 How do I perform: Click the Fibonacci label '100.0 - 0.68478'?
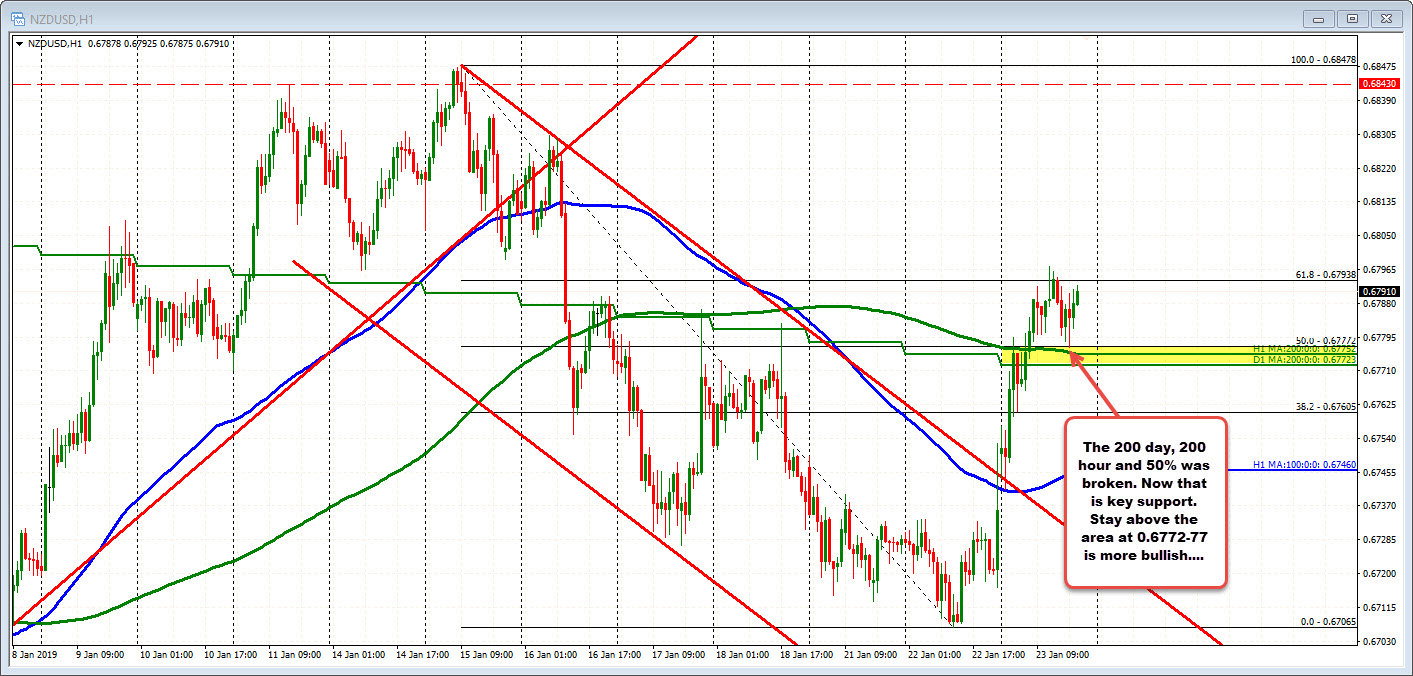(1323, 60)
